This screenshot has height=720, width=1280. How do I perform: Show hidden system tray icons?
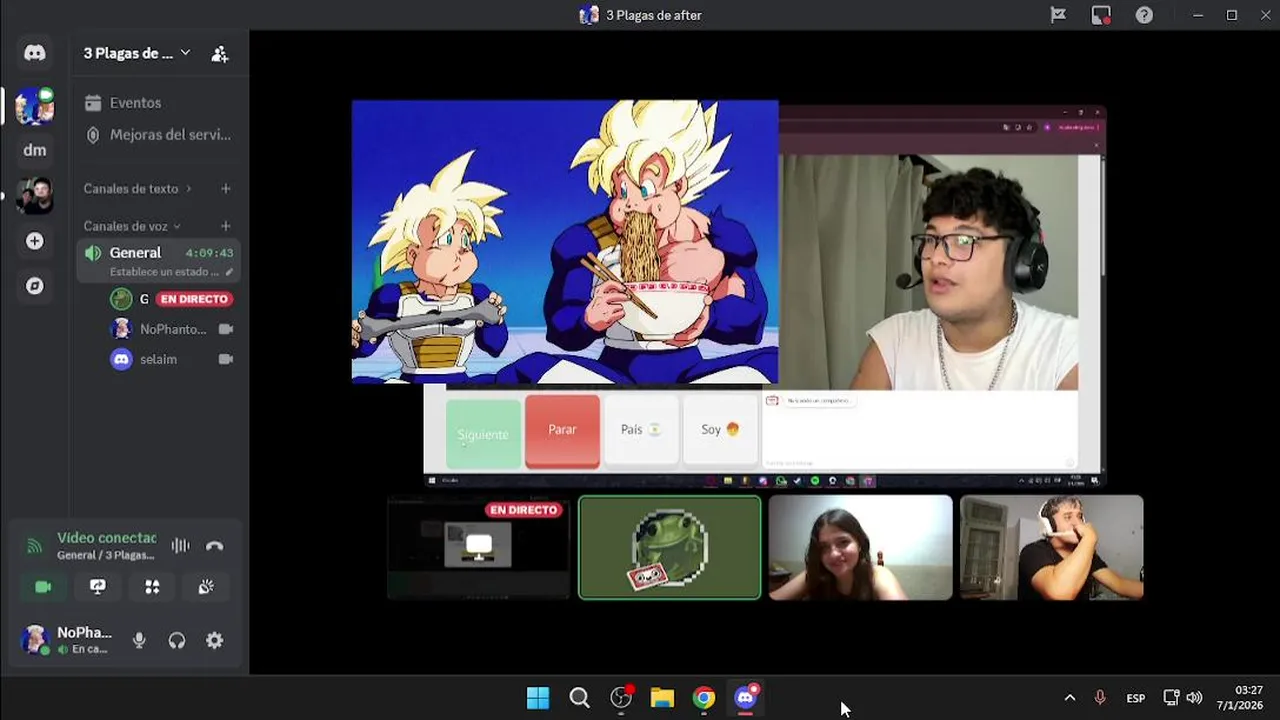(1070, 698)
